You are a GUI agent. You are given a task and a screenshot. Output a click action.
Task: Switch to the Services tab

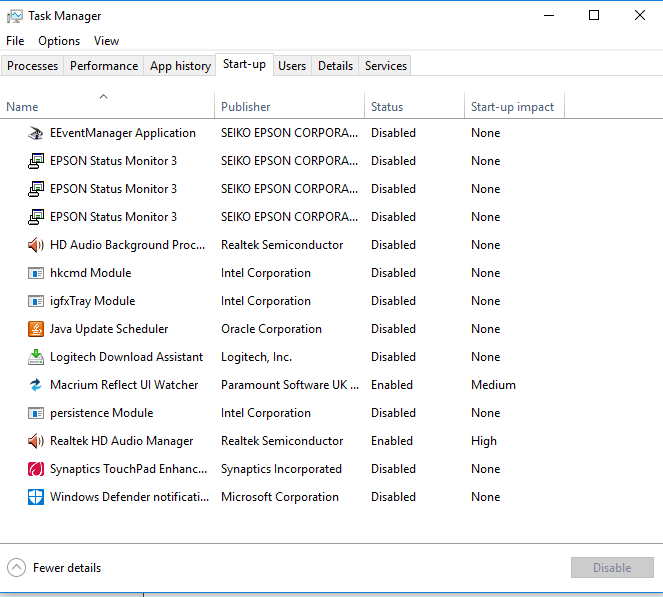click(385, 66)
